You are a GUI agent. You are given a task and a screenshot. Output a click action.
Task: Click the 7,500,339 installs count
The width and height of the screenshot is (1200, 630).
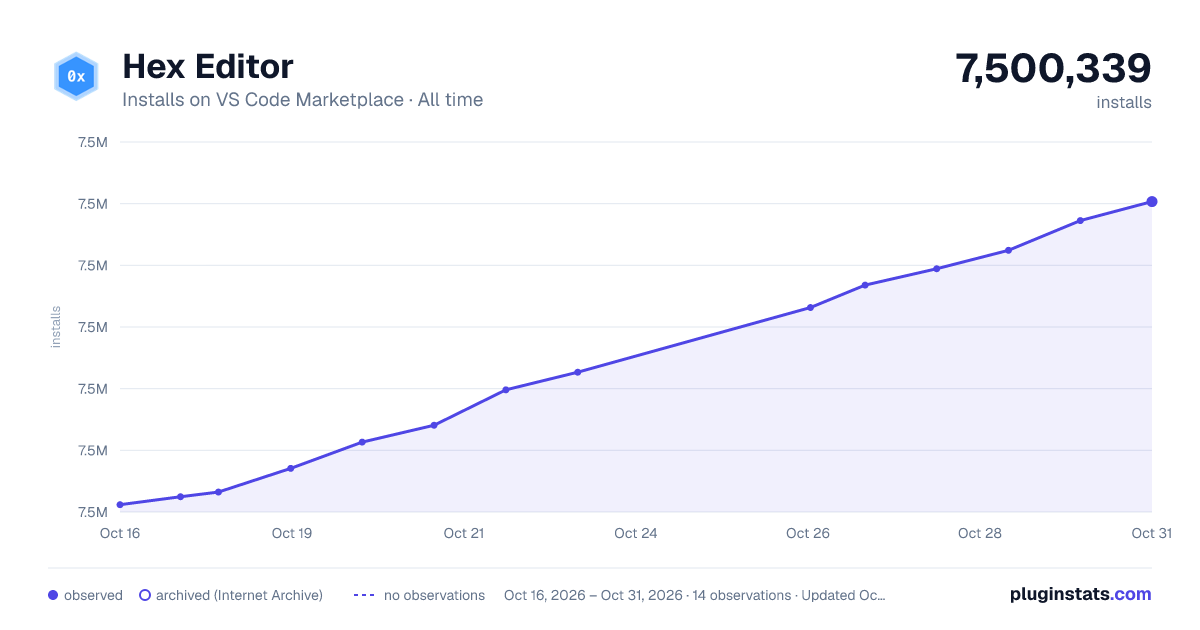pos(1053,69)
